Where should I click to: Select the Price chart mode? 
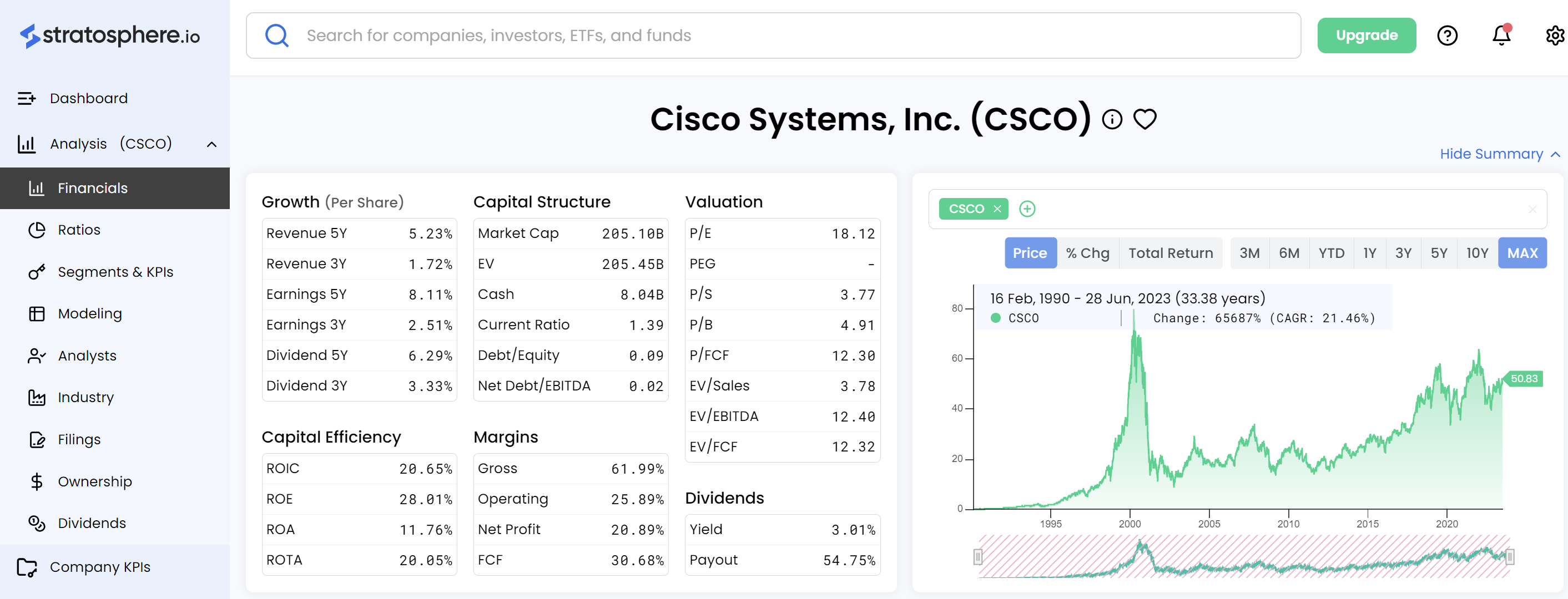[1030, 253]
